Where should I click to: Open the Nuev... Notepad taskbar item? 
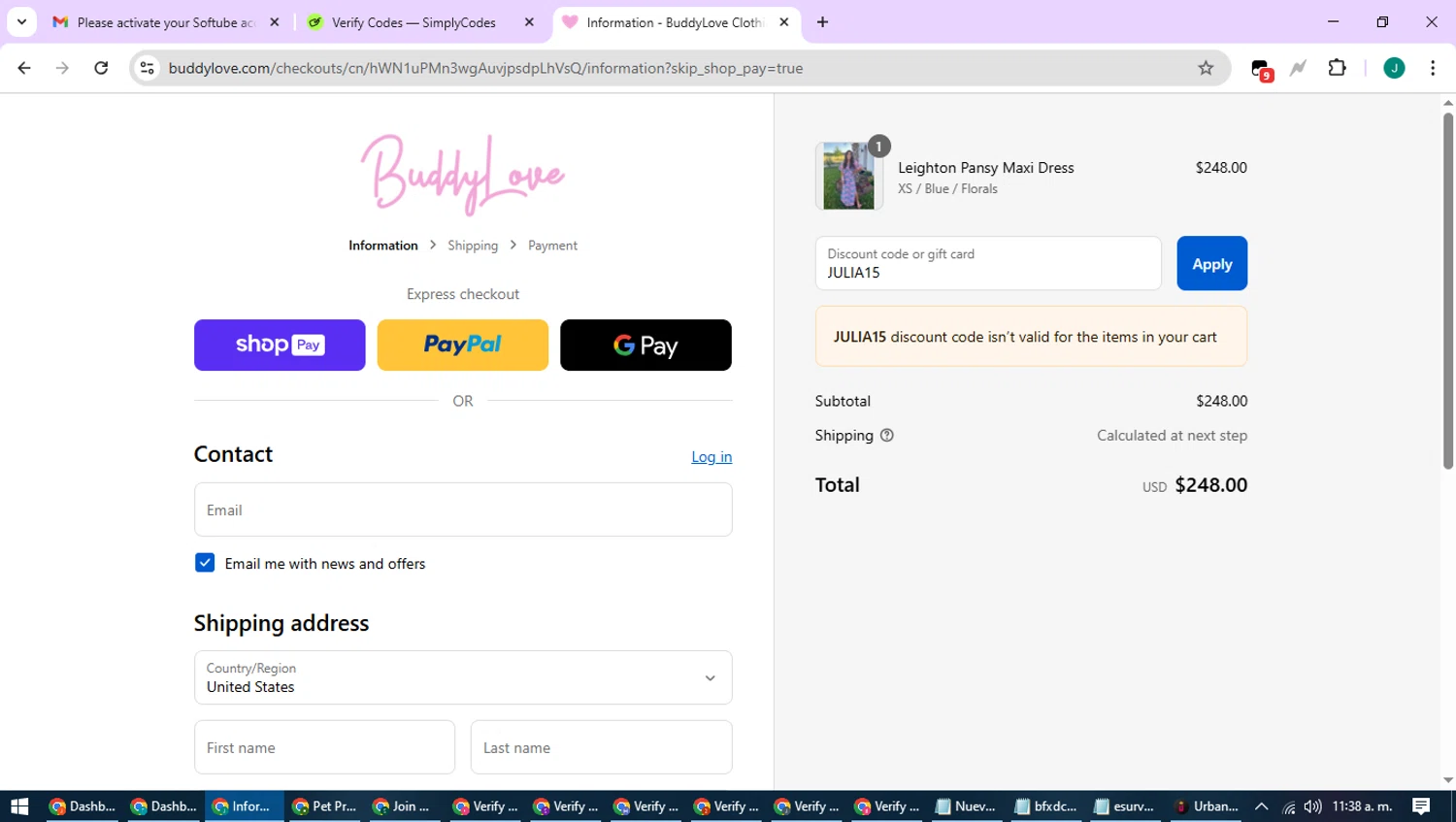click(x=966, y=806)
